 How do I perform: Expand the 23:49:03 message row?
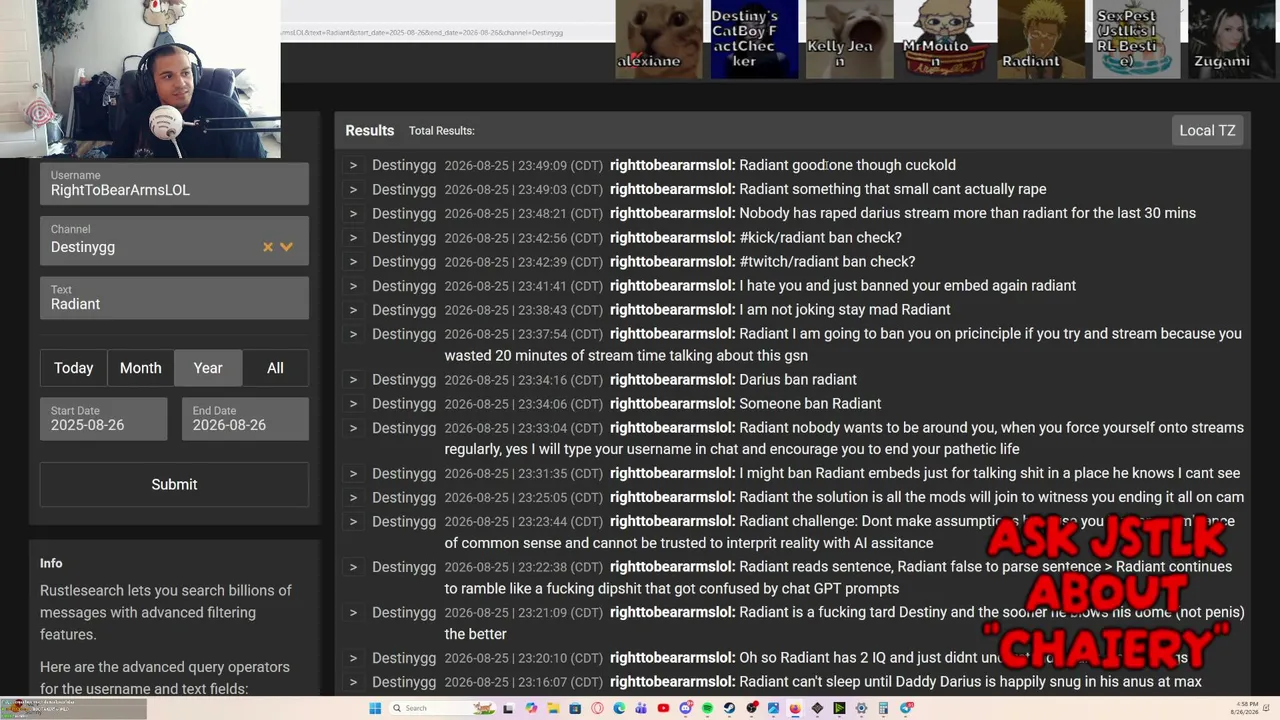click(353, 189)
